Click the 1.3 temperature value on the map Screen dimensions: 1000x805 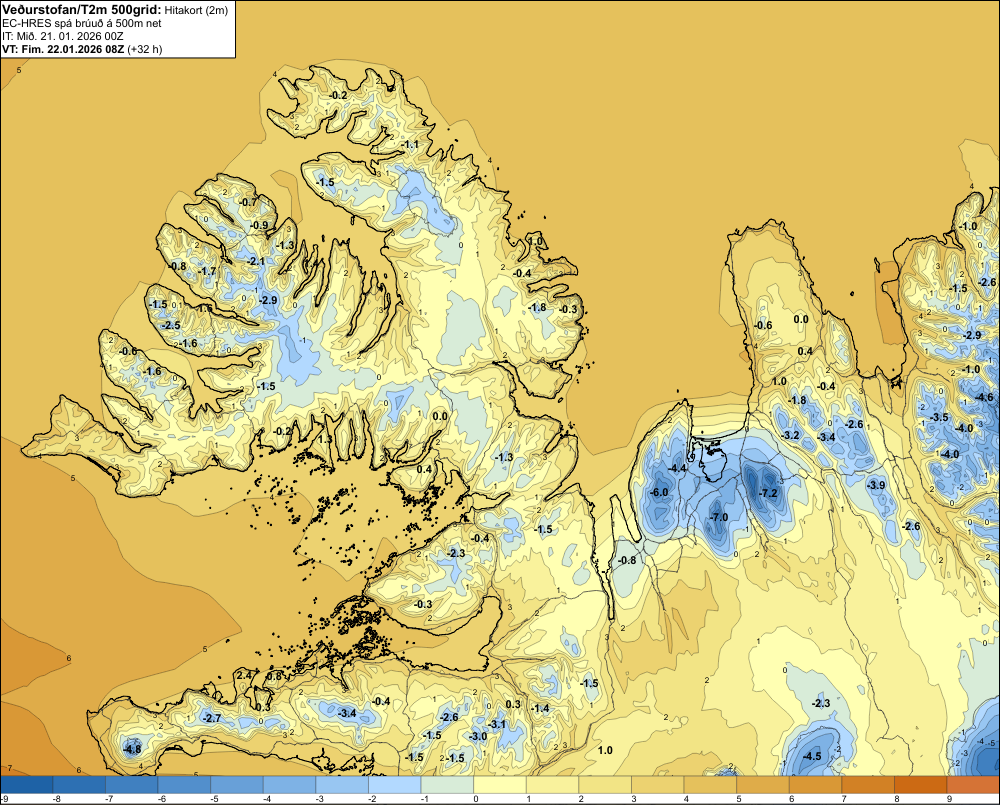(x=325, y=439)
